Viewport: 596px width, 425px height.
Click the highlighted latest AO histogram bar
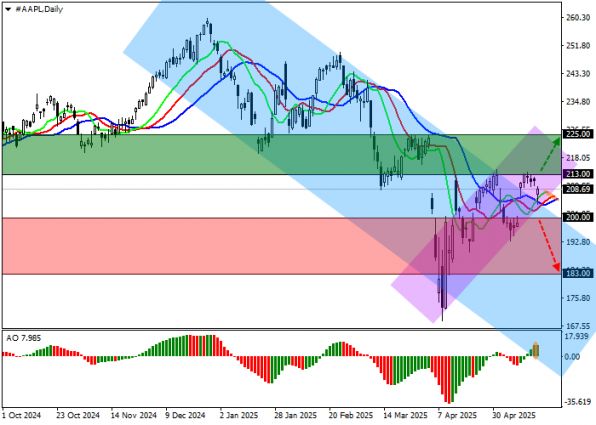536,350
